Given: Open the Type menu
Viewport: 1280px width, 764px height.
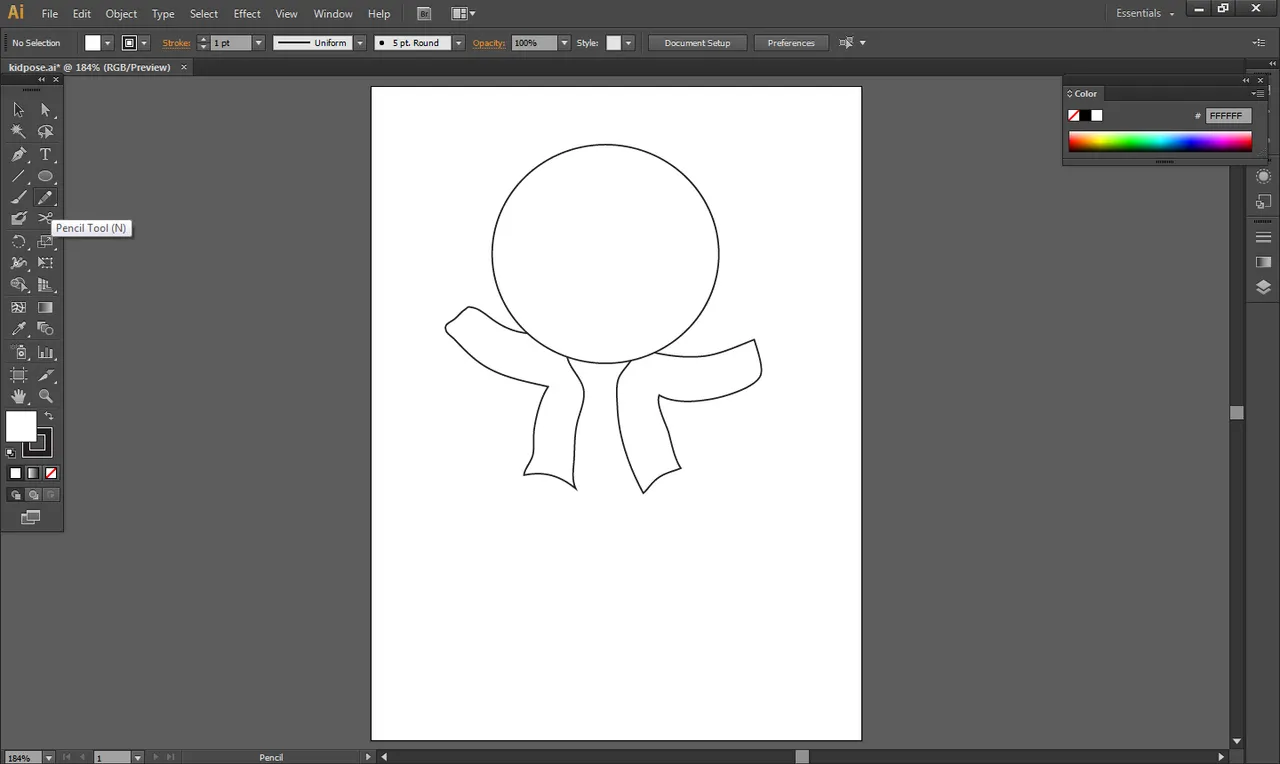Looking at the screenshot, I should pos(163,14).
